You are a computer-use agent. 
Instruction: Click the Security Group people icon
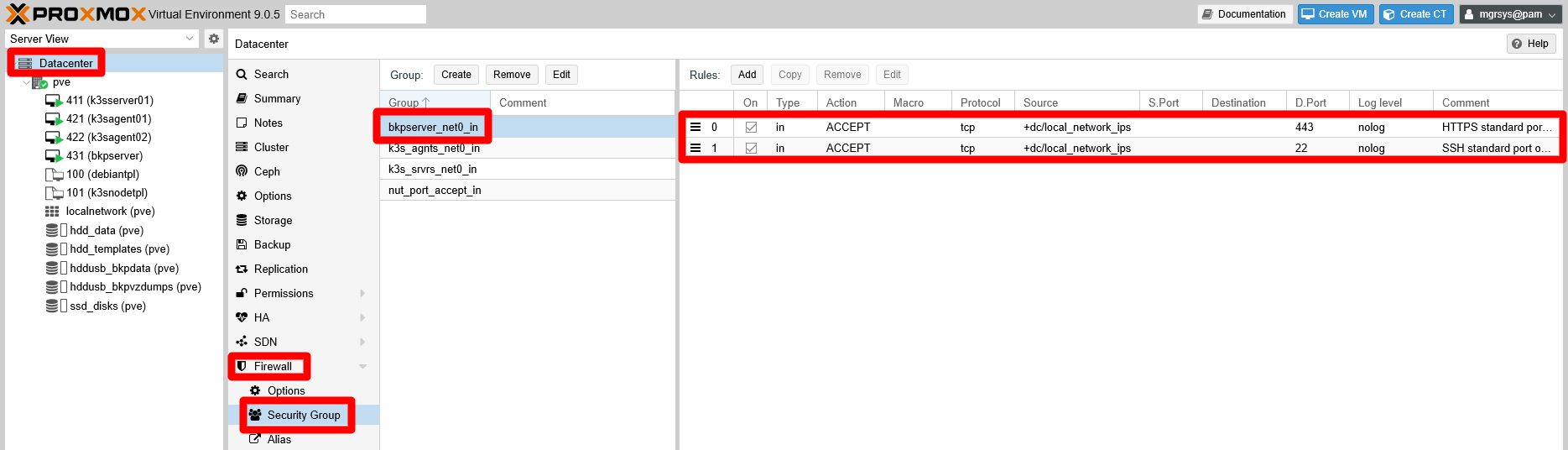255,415
